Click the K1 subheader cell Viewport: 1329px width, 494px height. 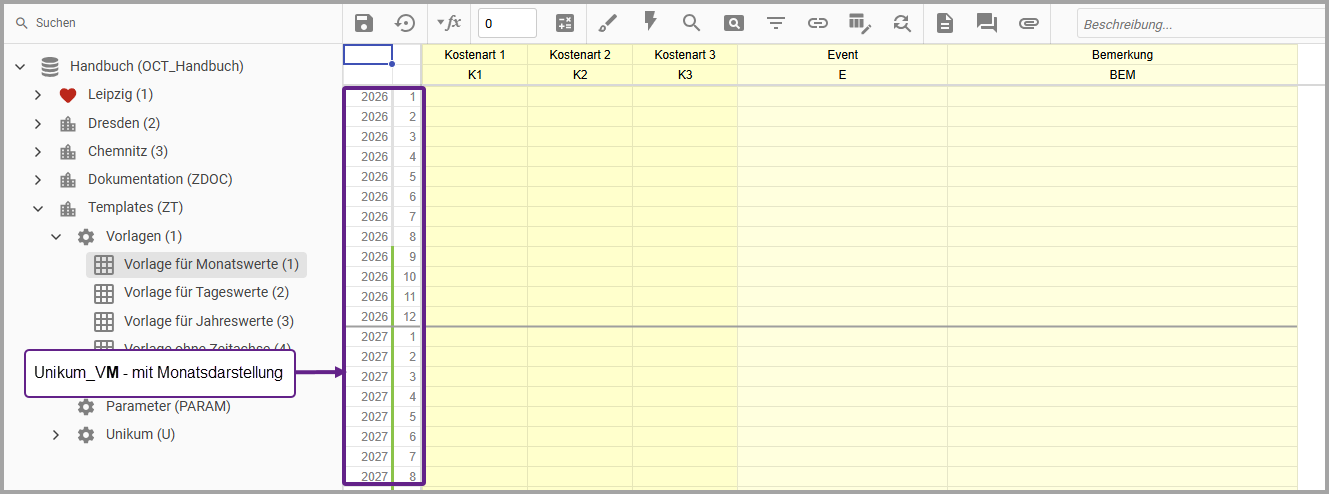coord(475,75)
